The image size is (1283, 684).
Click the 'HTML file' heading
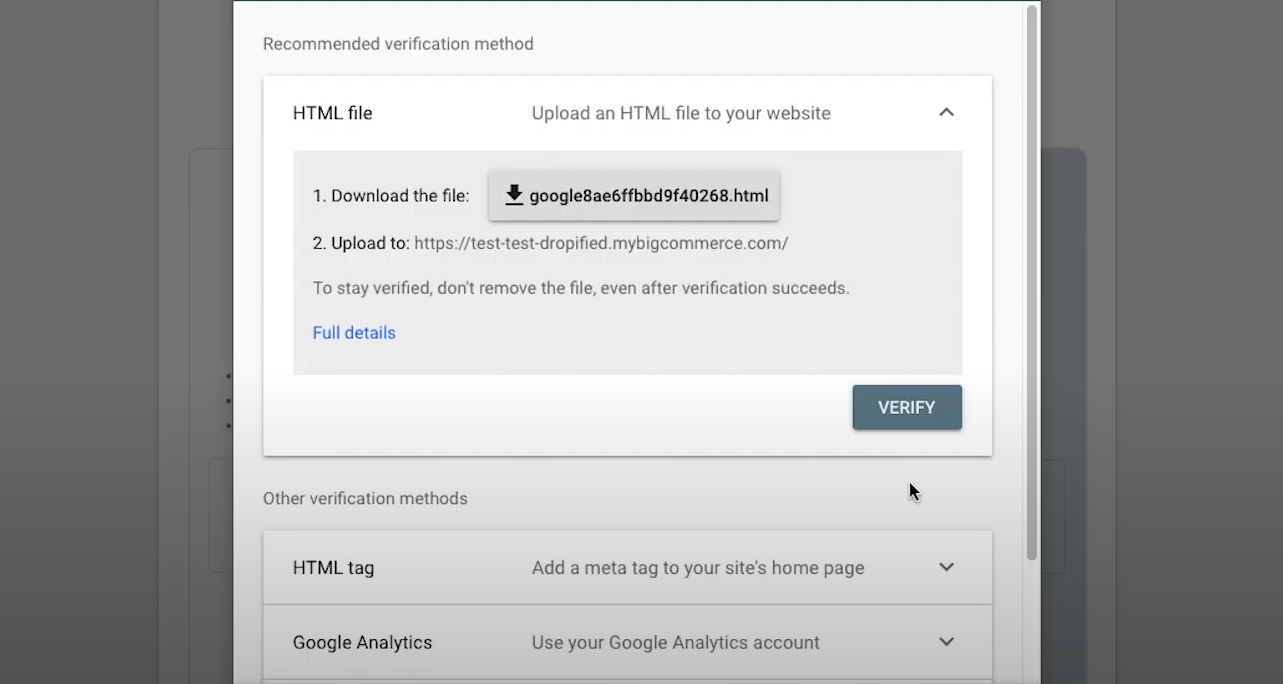[332, 114]
